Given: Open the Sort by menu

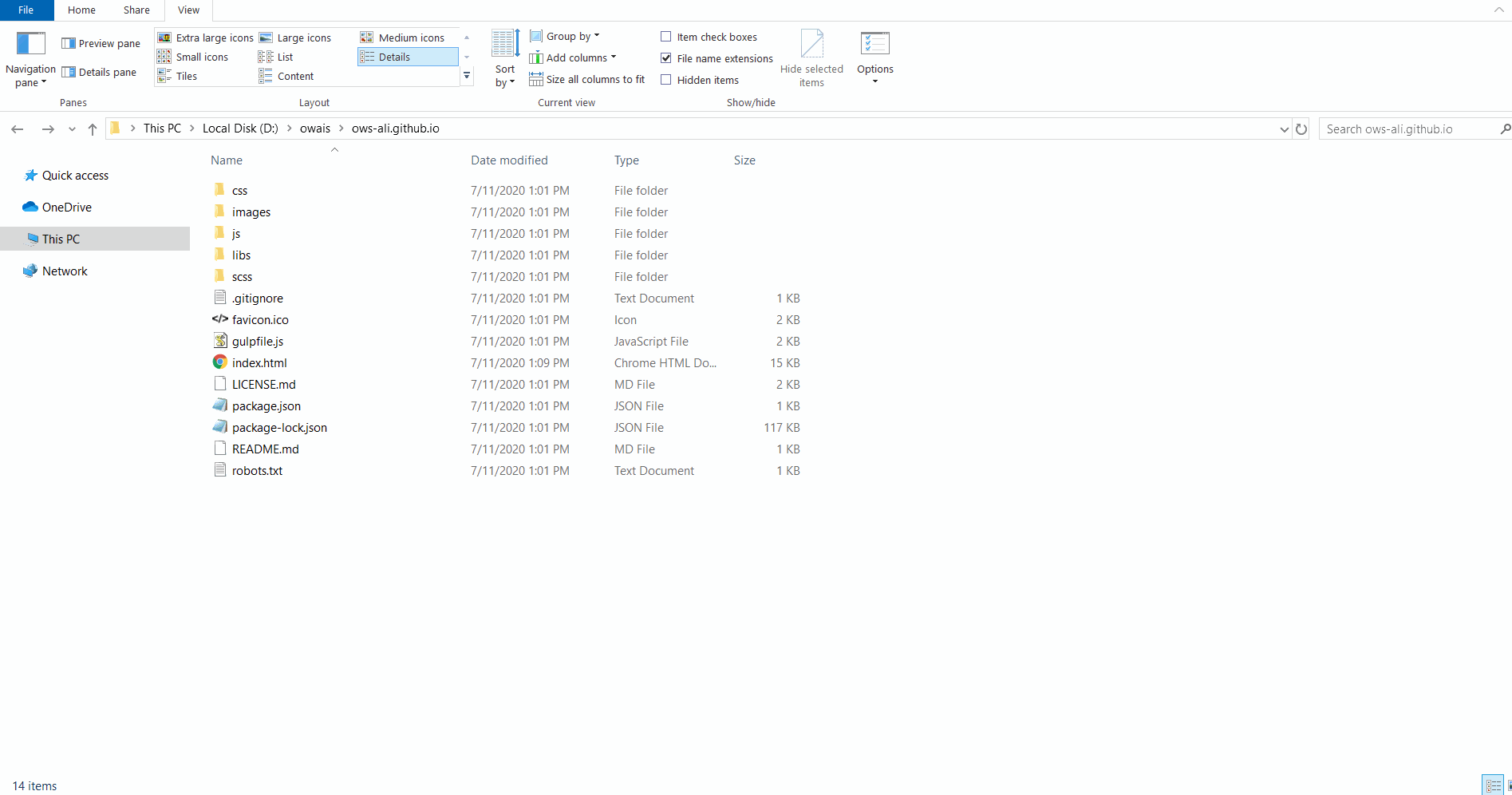Looking at the screenshot, I should [505, 59].
